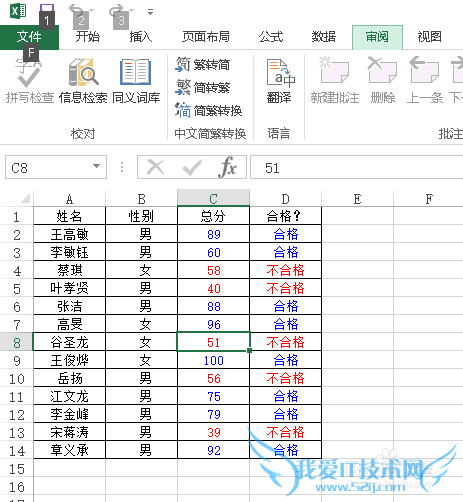This screenshot has width=463, height=502.
Task: Click the 翻译 translate button
Action: coord(279,82)
